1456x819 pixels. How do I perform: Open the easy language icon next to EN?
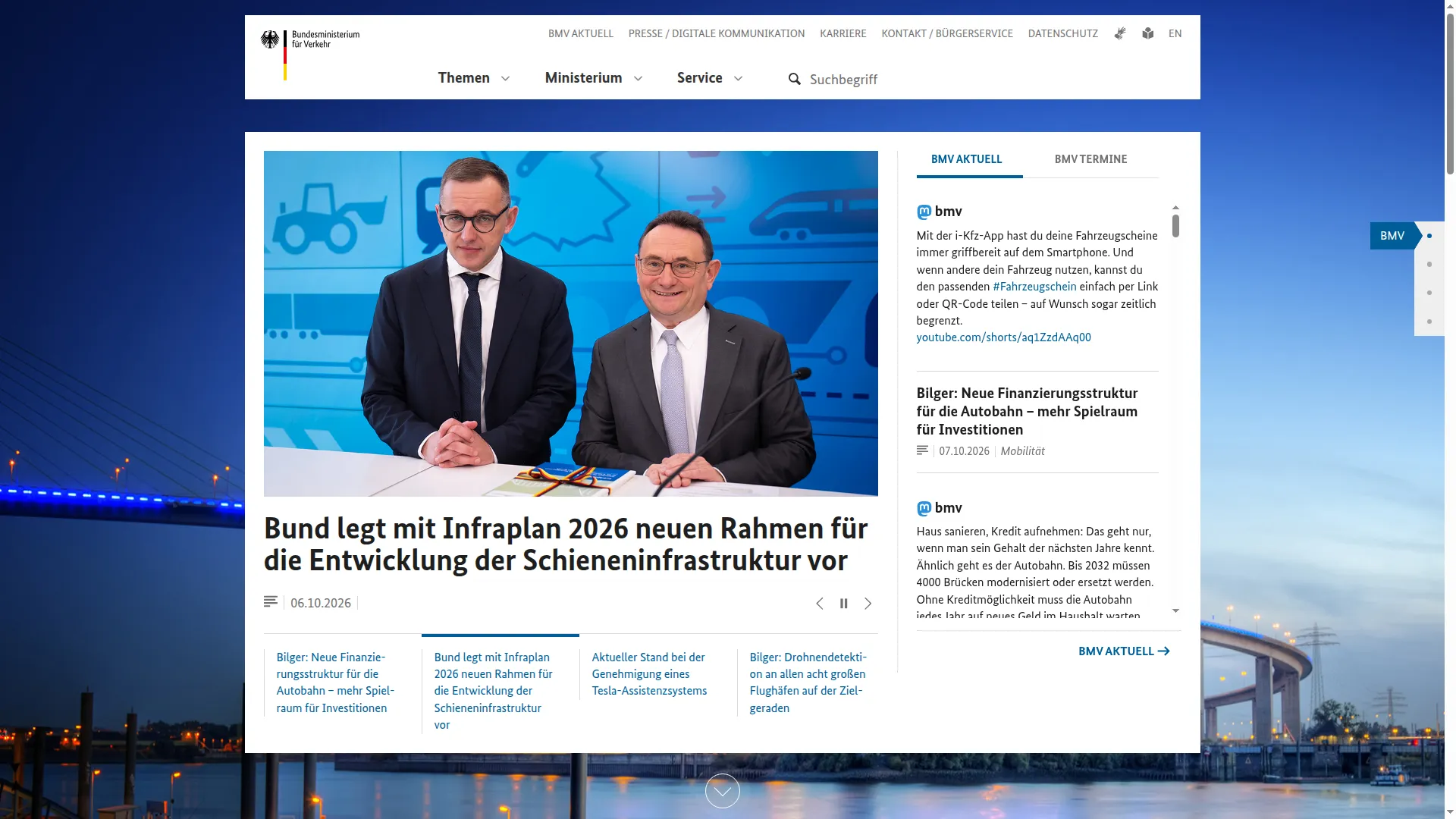pyautogui.click(x=1148, y=33)
